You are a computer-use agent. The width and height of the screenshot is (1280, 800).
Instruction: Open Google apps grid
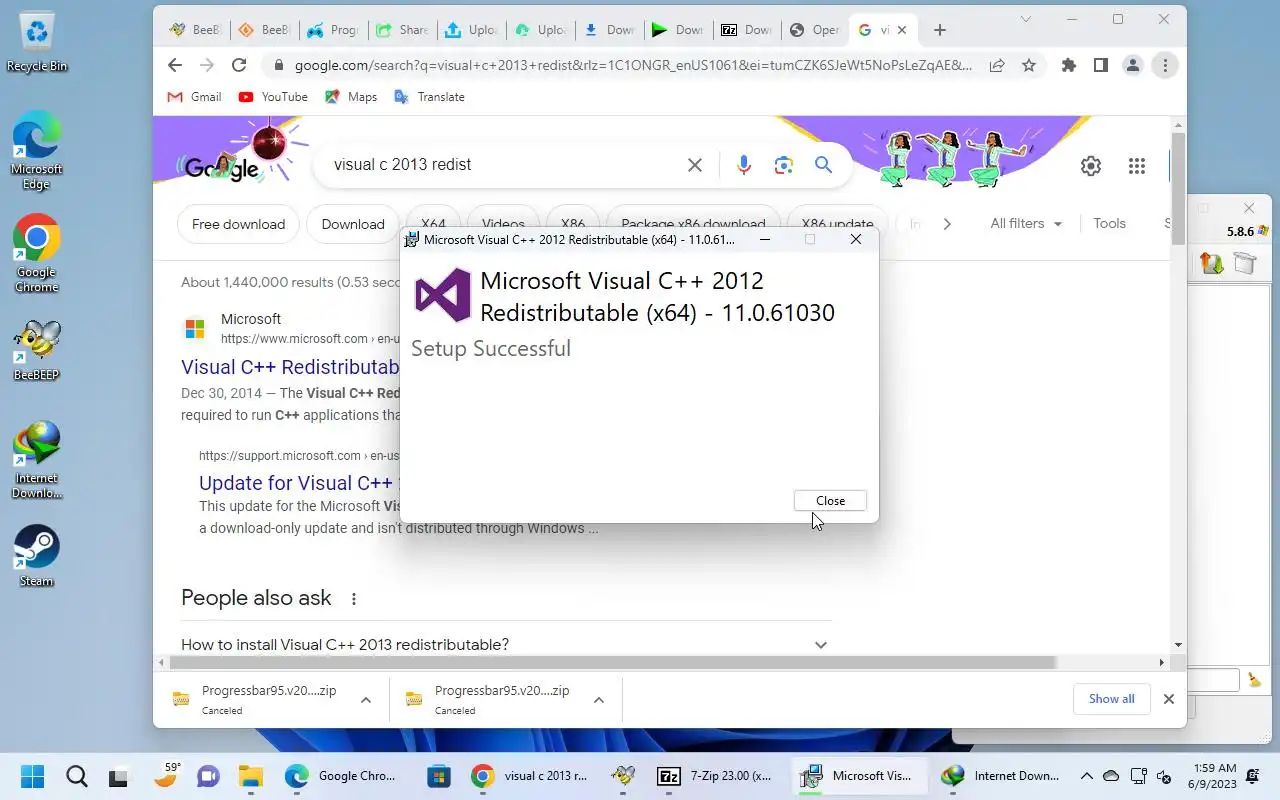click(x=1137, y=166)
